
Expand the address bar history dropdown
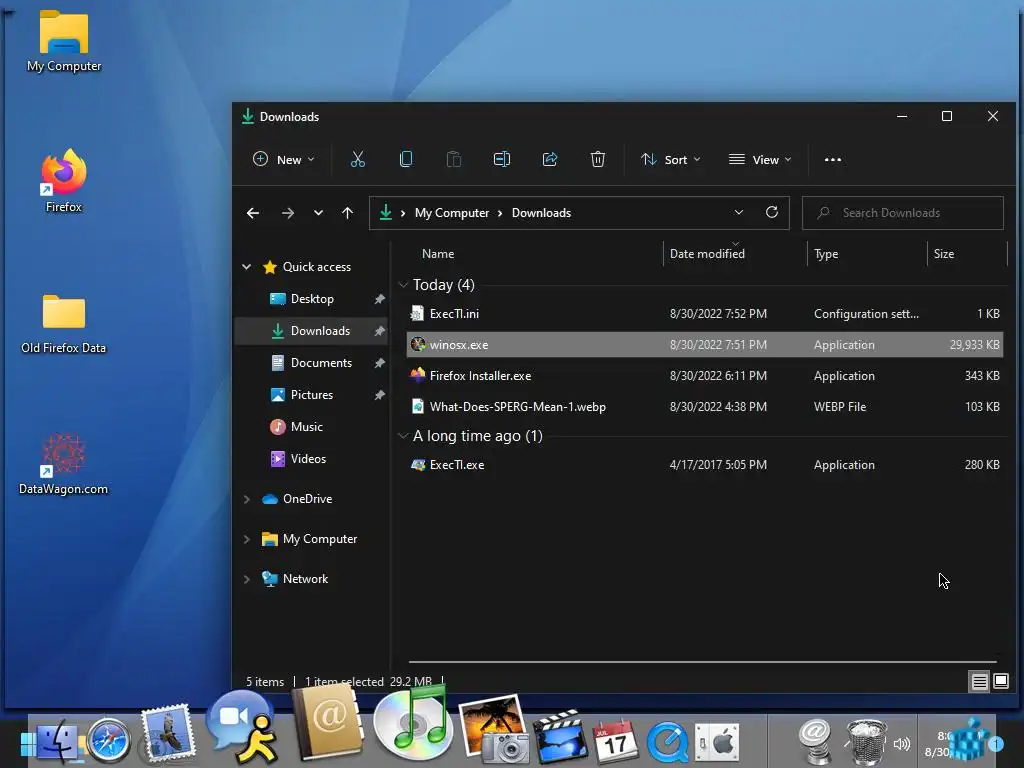click(739, 212)
